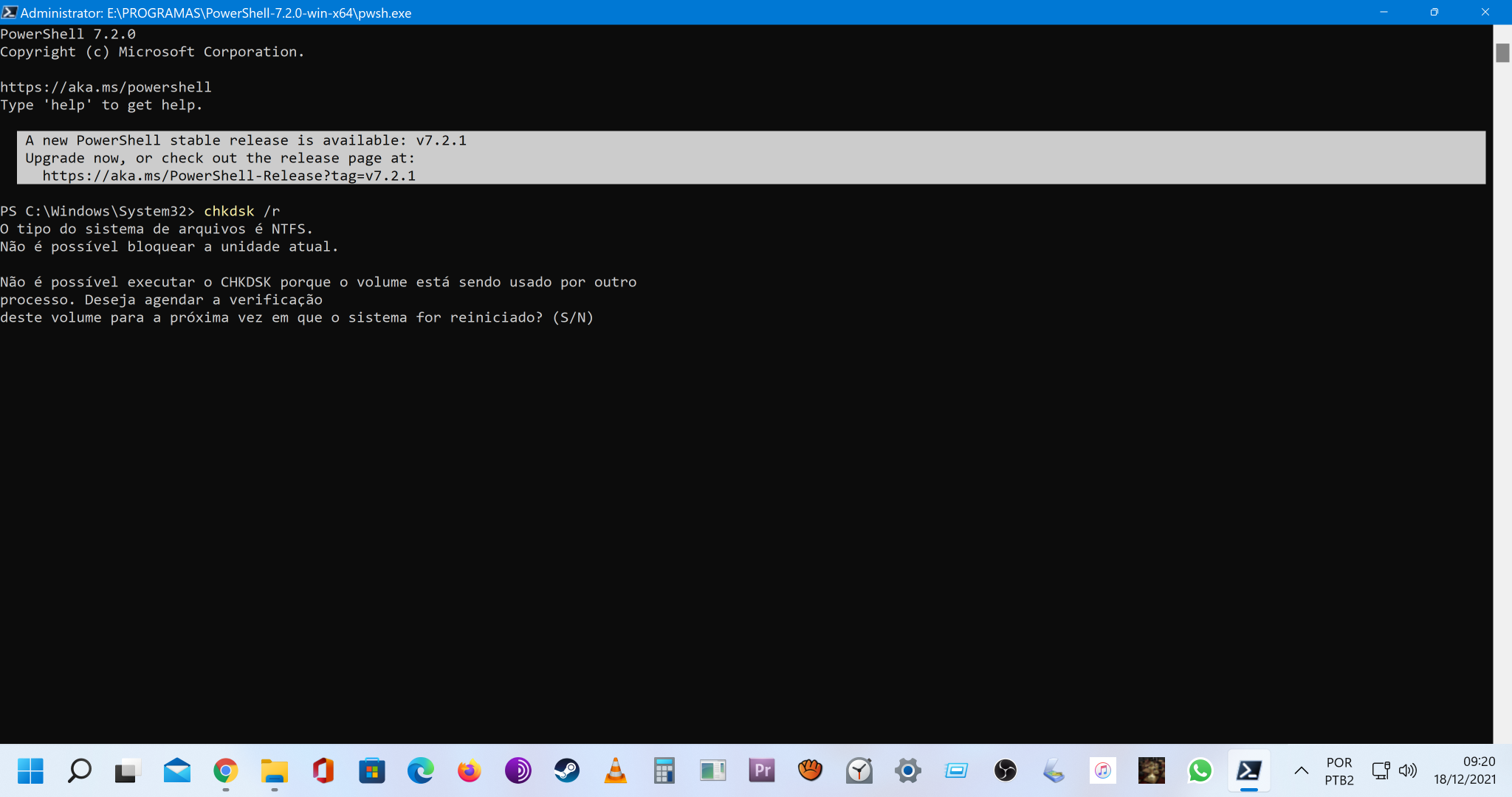The image size is (1512, 797).
Task: Open network status tray icon
Action: (x=1381, y=771)
